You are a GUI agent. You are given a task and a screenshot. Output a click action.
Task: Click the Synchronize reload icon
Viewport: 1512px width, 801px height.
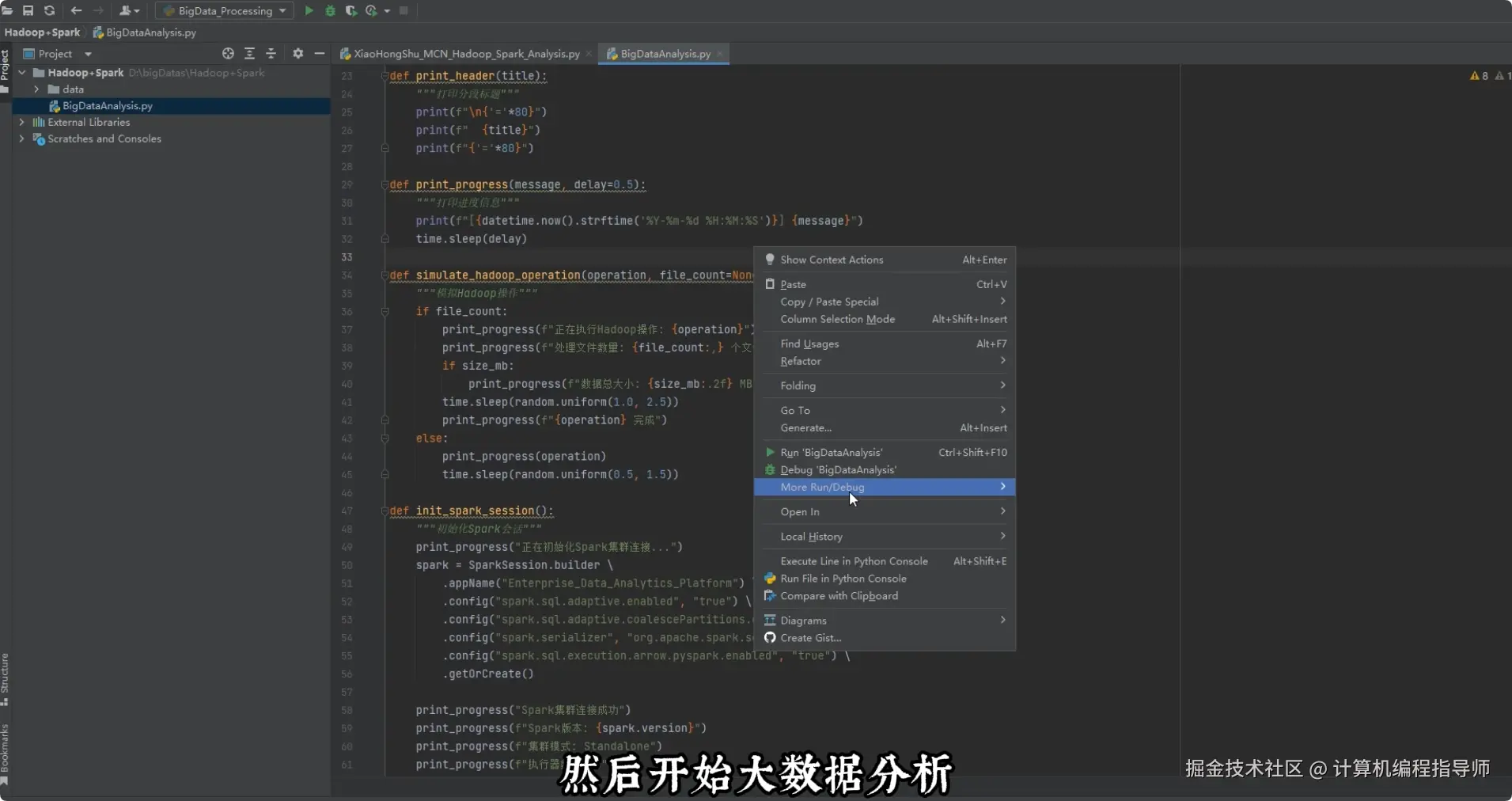tap(49, 10)
